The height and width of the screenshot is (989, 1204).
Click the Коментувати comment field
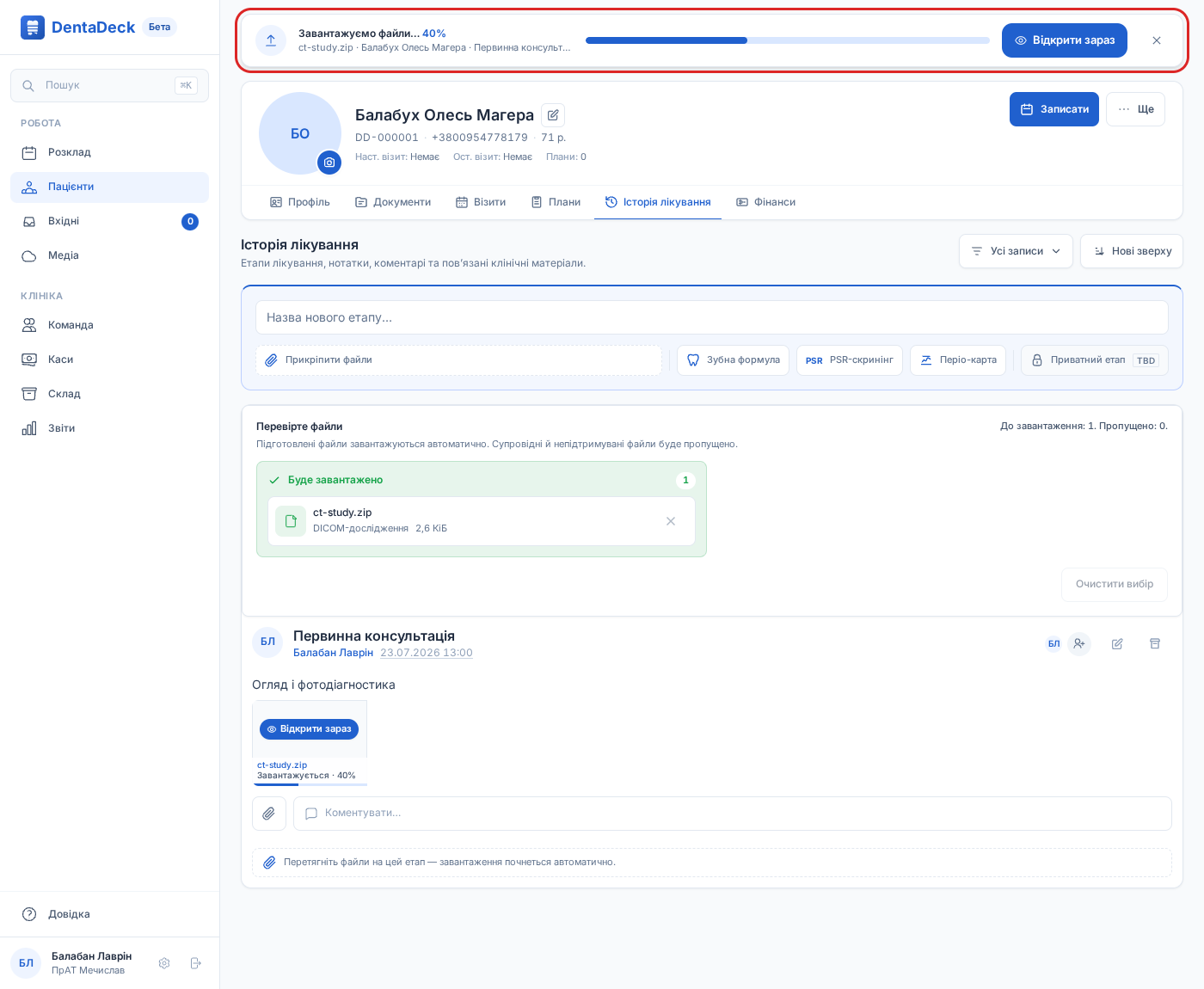[x=733, y=814]
